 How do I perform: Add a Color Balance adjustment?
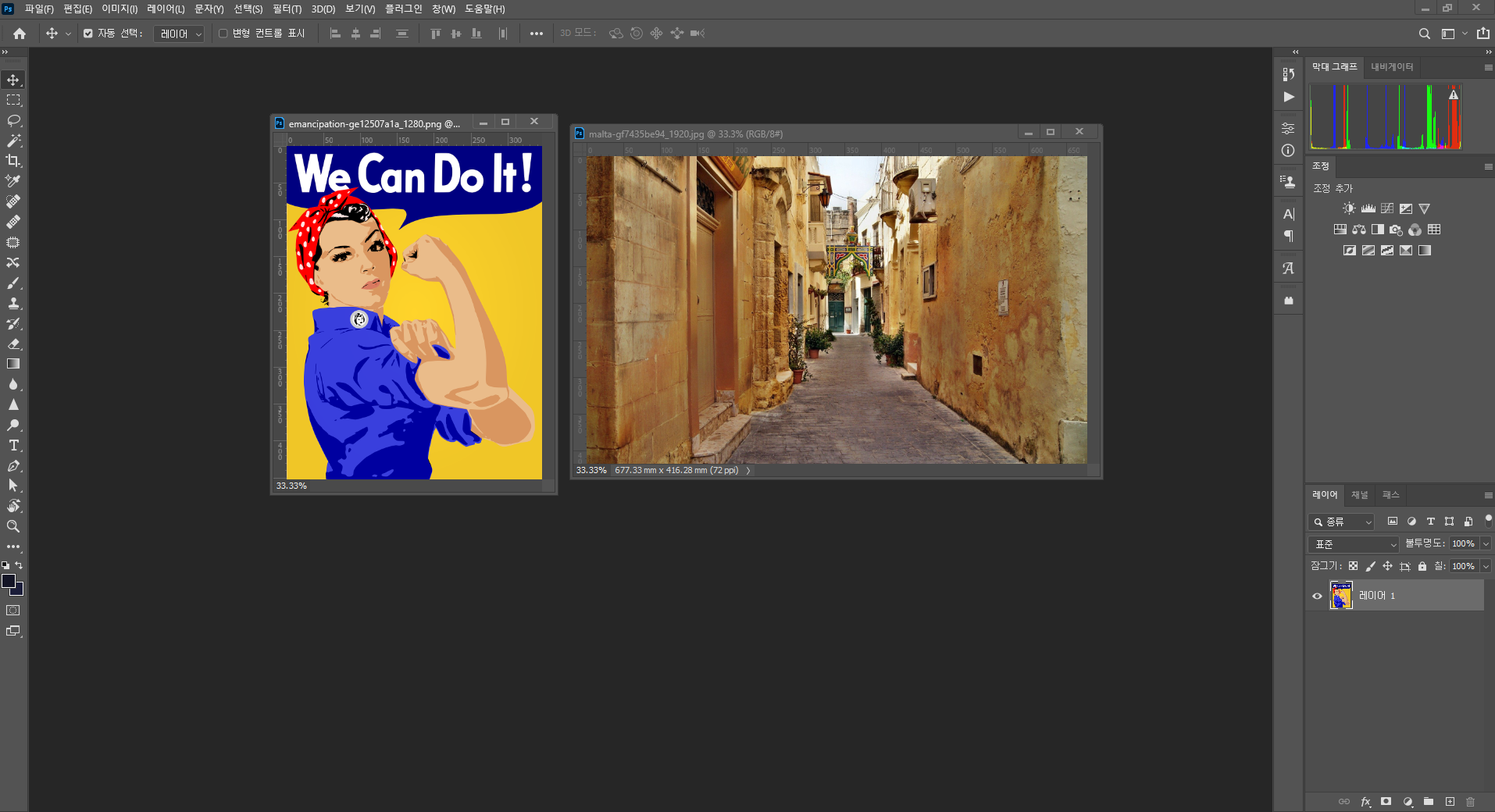[x=1359, y=230]
